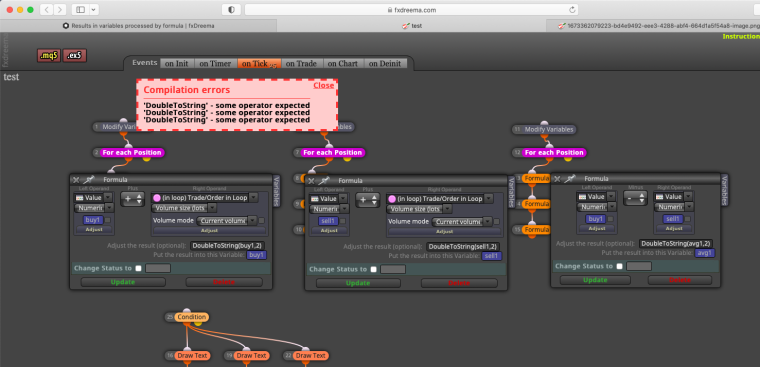The height and width of the screenshot is (367, 760).
Task: Toggle the Safari sidebar
Action: (x=80, y=10)
